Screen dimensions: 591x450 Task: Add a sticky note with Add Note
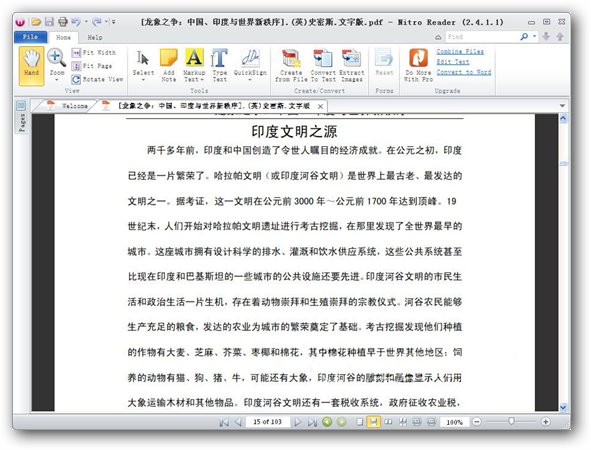[x=168, y=65]
